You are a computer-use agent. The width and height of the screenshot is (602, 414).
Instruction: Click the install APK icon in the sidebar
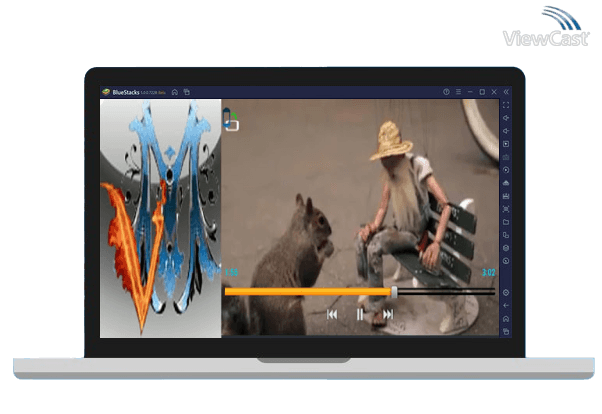click(x=506, y=183)
